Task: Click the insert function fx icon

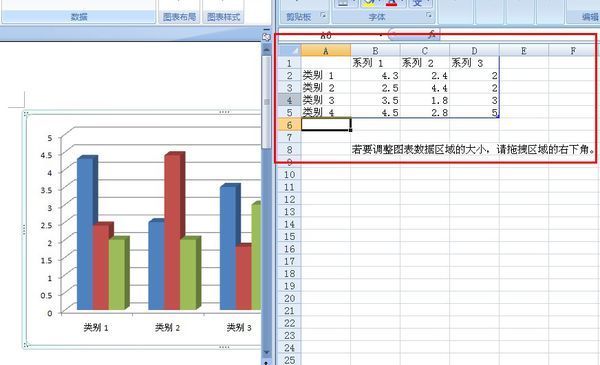Action: click(432, 35)
